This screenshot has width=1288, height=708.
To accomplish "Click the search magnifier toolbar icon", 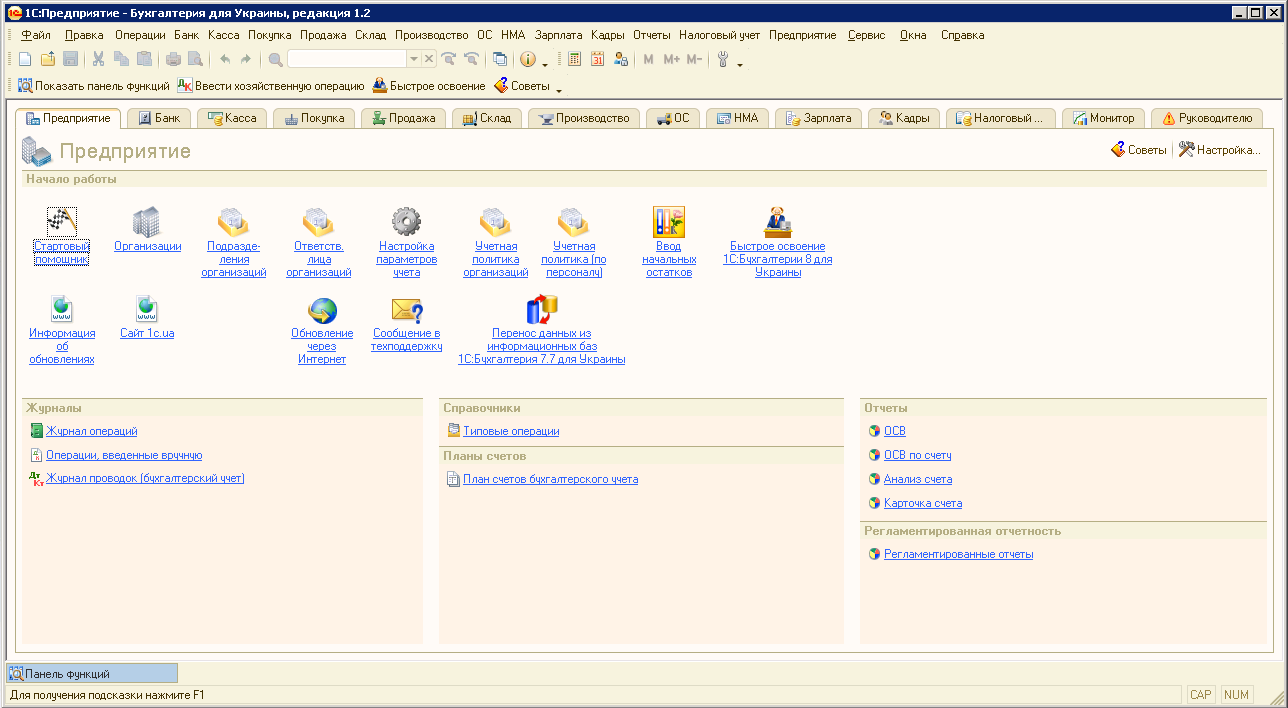I will [275, 59].
